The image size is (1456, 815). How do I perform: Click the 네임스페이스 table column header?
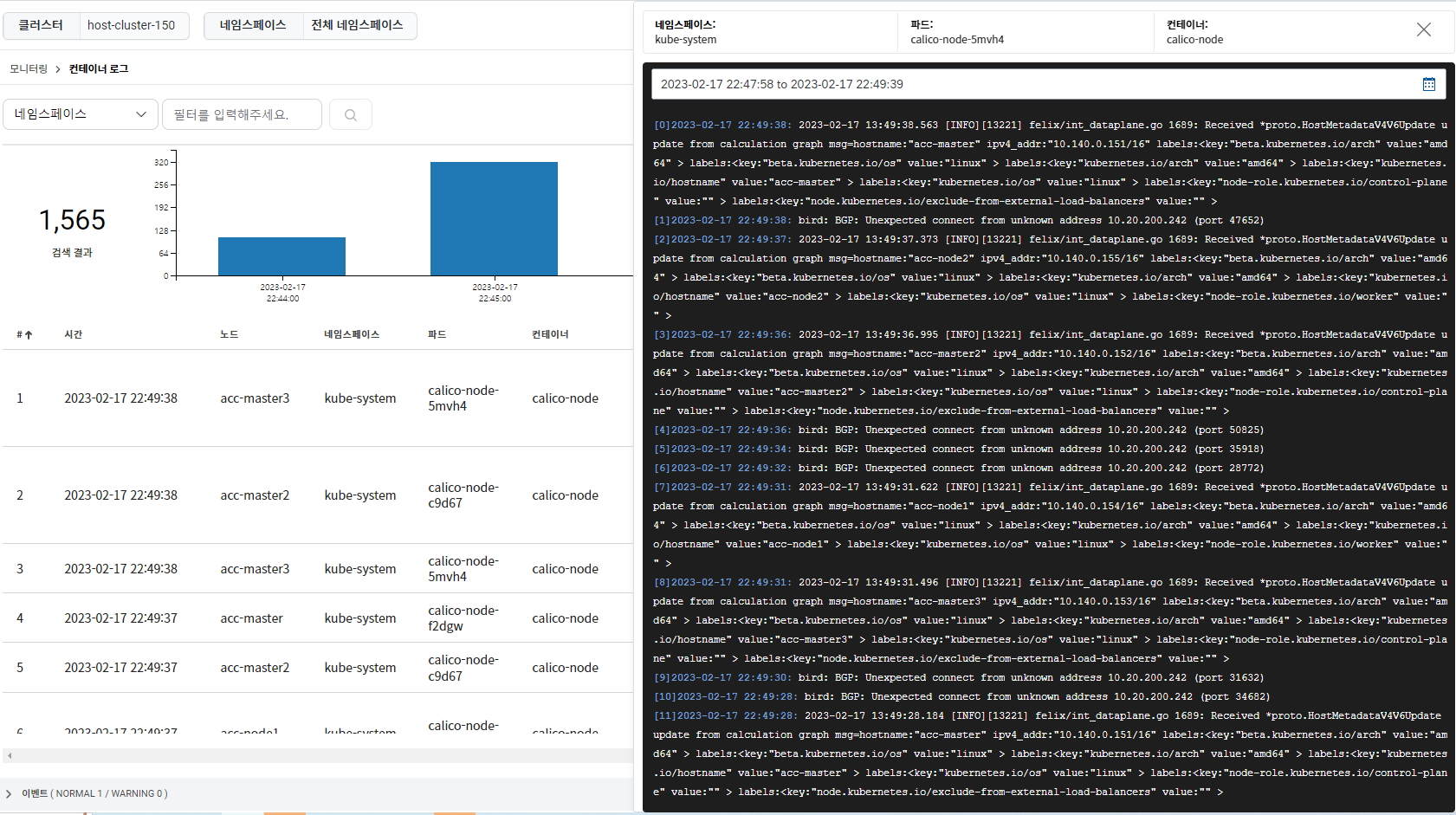coord(352,334)
